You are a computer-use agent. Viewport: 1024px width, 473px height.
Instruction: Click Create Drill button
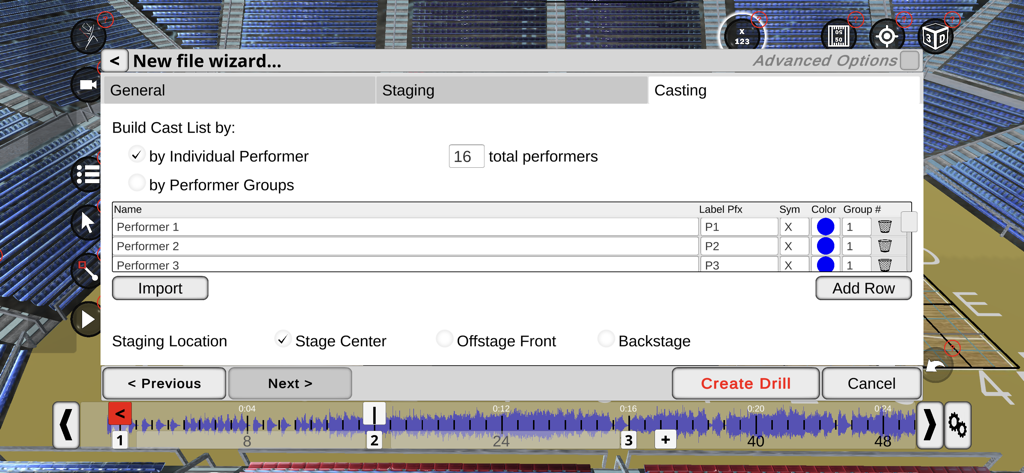coord(746,383)
